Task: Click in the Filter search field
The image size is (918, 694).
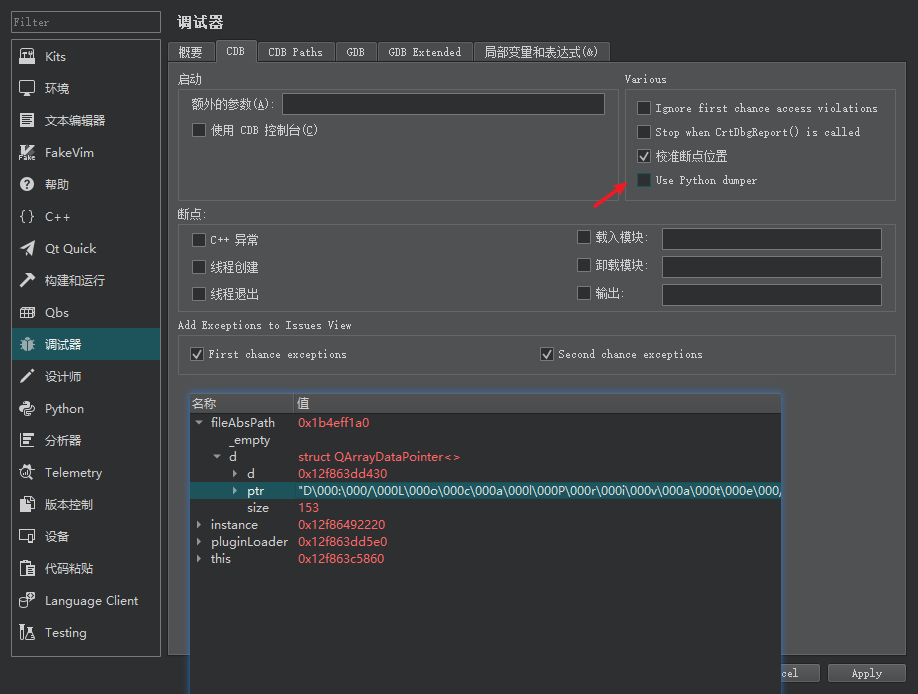Action: pyautogui.click(x=86, y=22)
